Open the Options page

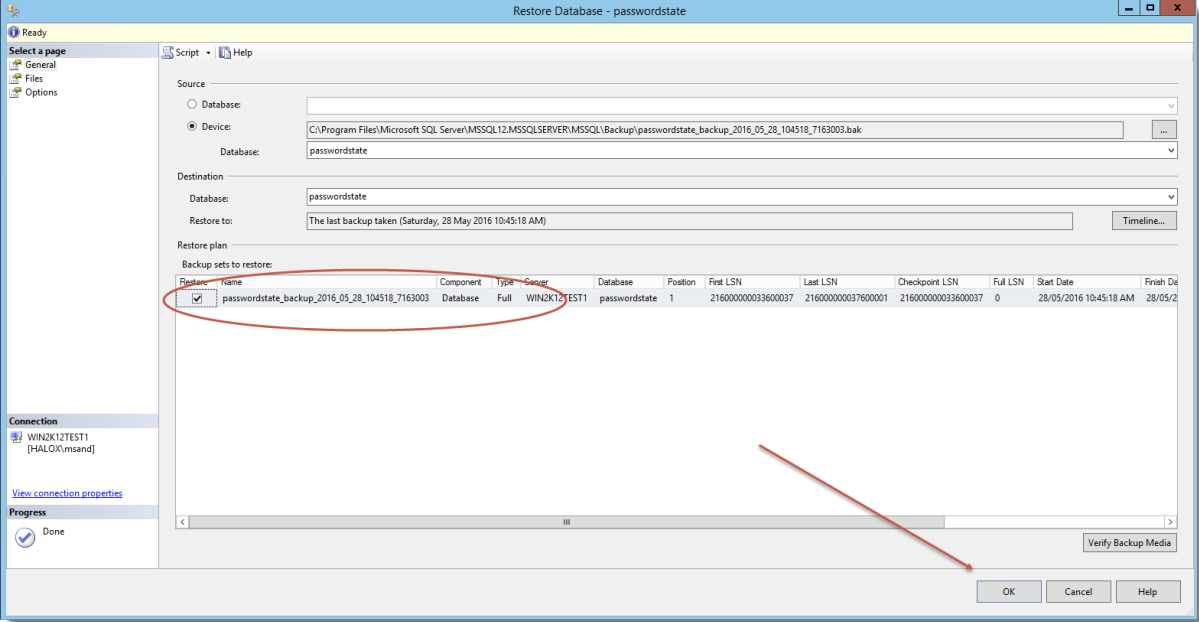(x=41, y=93)
